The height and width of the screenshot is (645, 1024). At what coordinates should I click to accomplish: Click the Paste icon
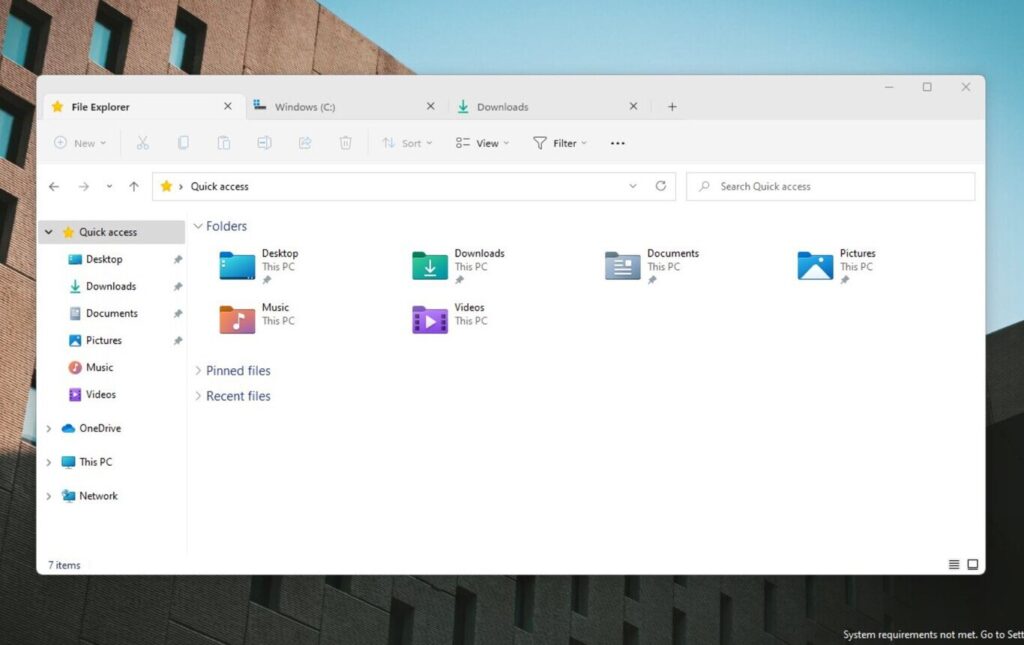click(x=223, y=143)
